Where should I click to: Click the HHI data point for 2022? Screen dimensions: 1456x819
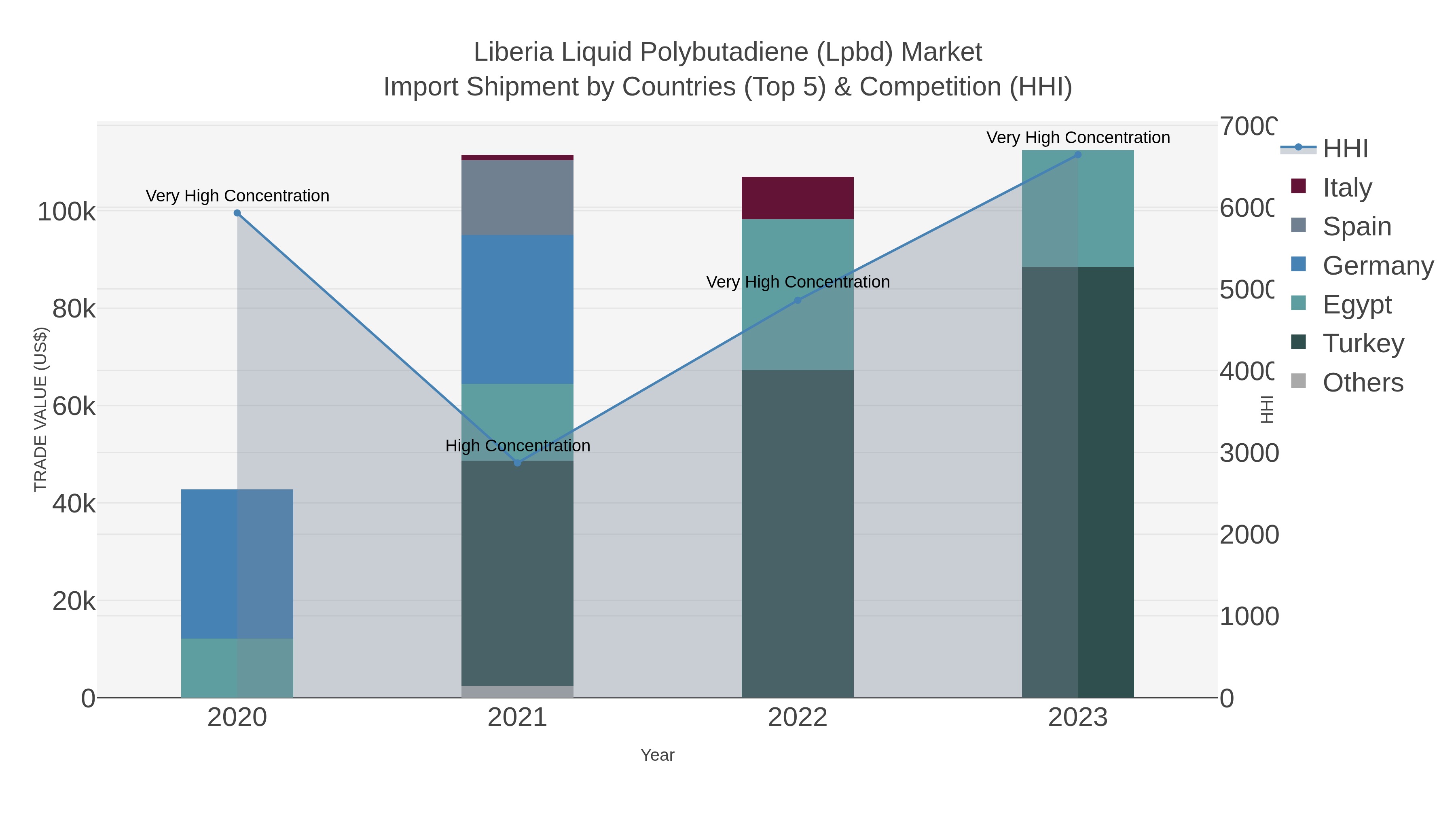[x=798, y=300]
